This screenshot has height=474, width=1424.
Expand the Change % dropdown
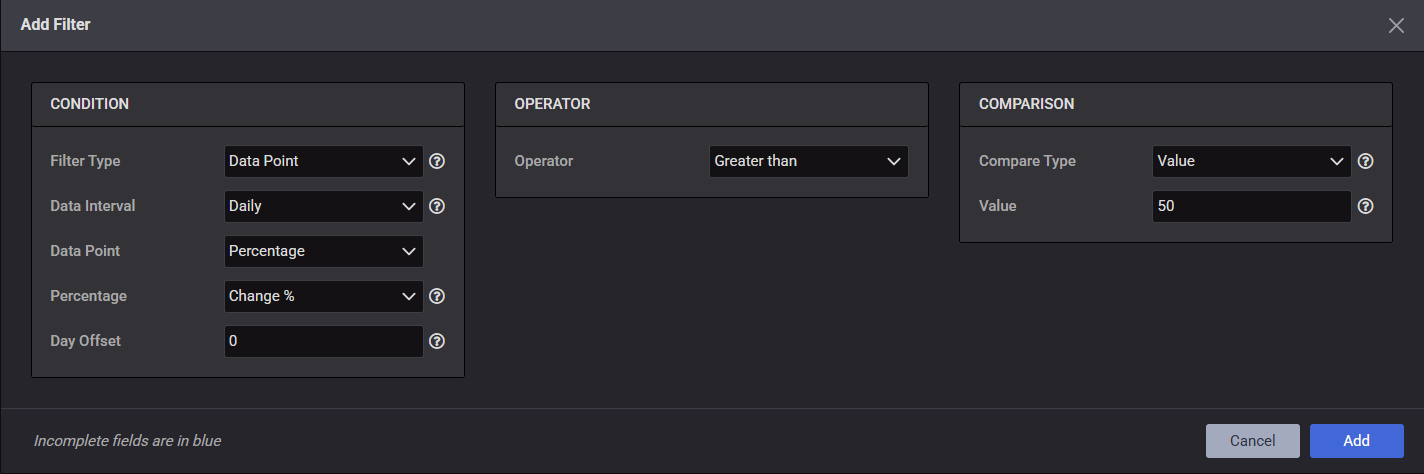click(x=323, y=296)
